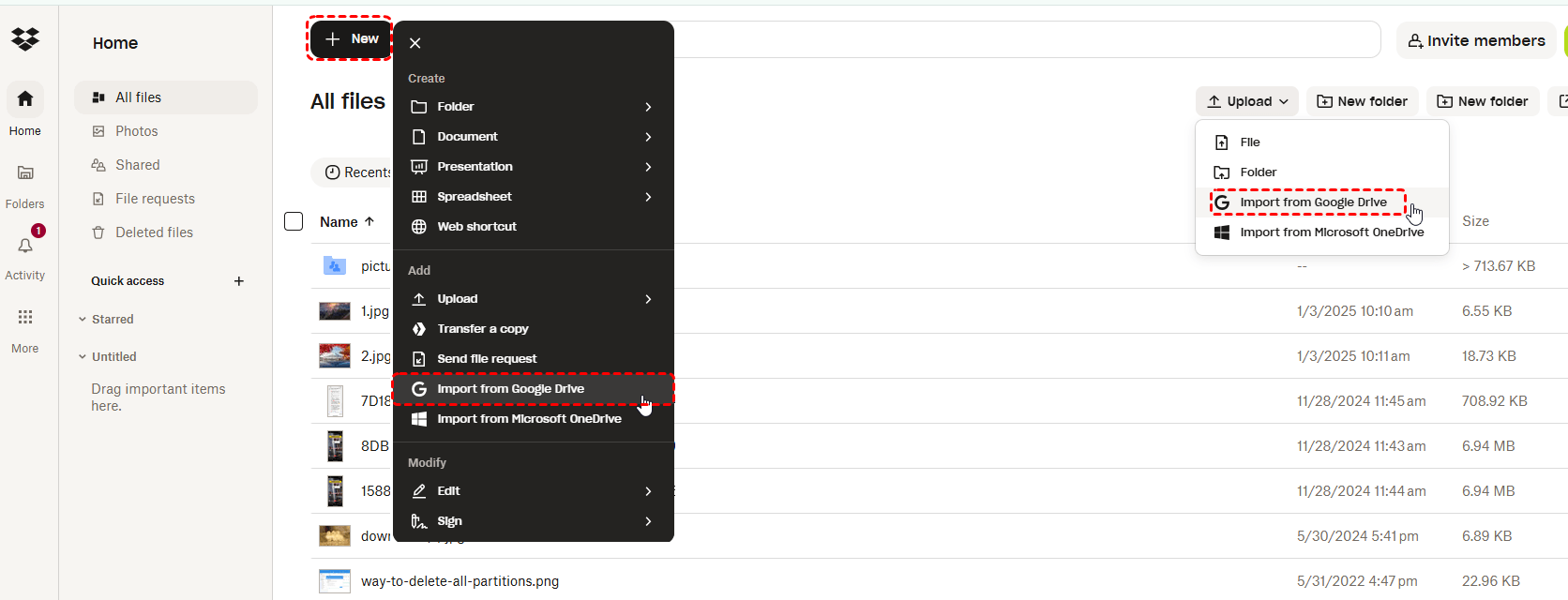
Task: Choose Folder in Upload dropdown
Action: [1322, 172]
